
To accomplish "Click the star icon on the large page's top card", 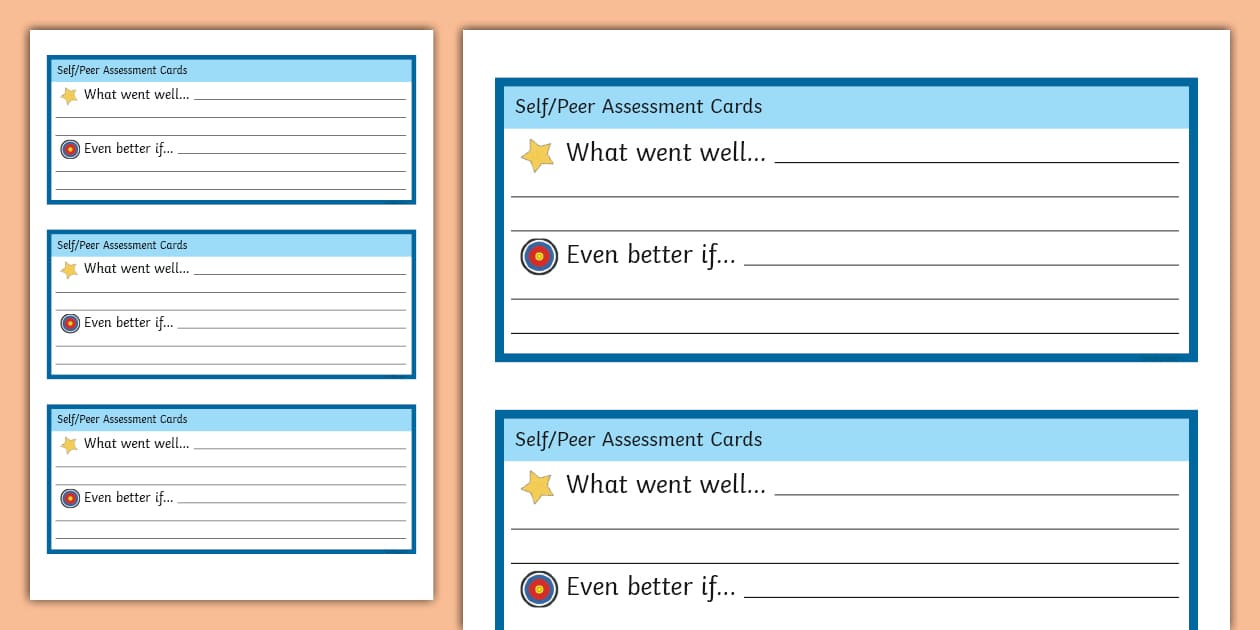I will 537,155.
